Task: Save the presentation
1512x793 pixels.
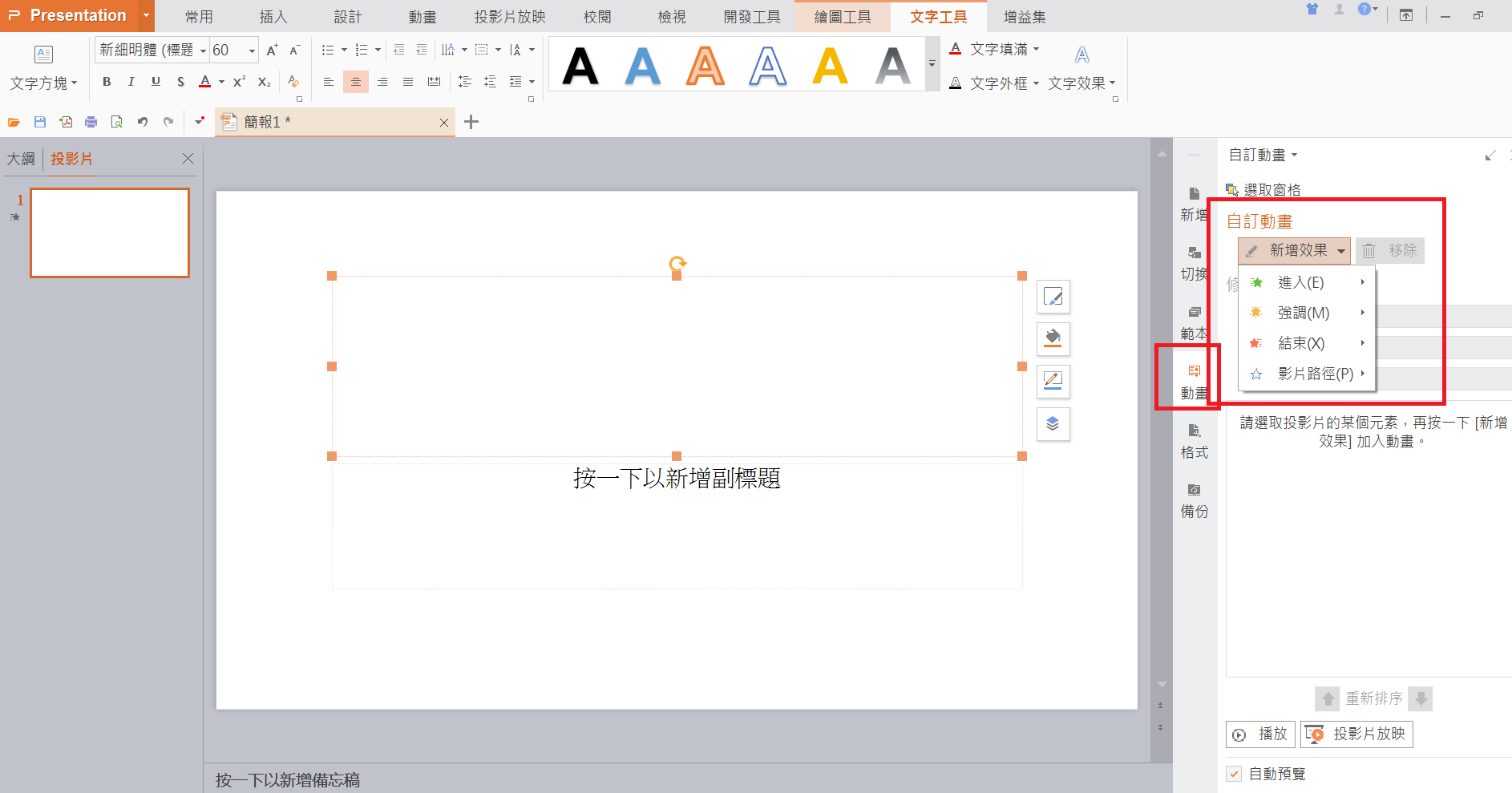Action: point(40,122)
